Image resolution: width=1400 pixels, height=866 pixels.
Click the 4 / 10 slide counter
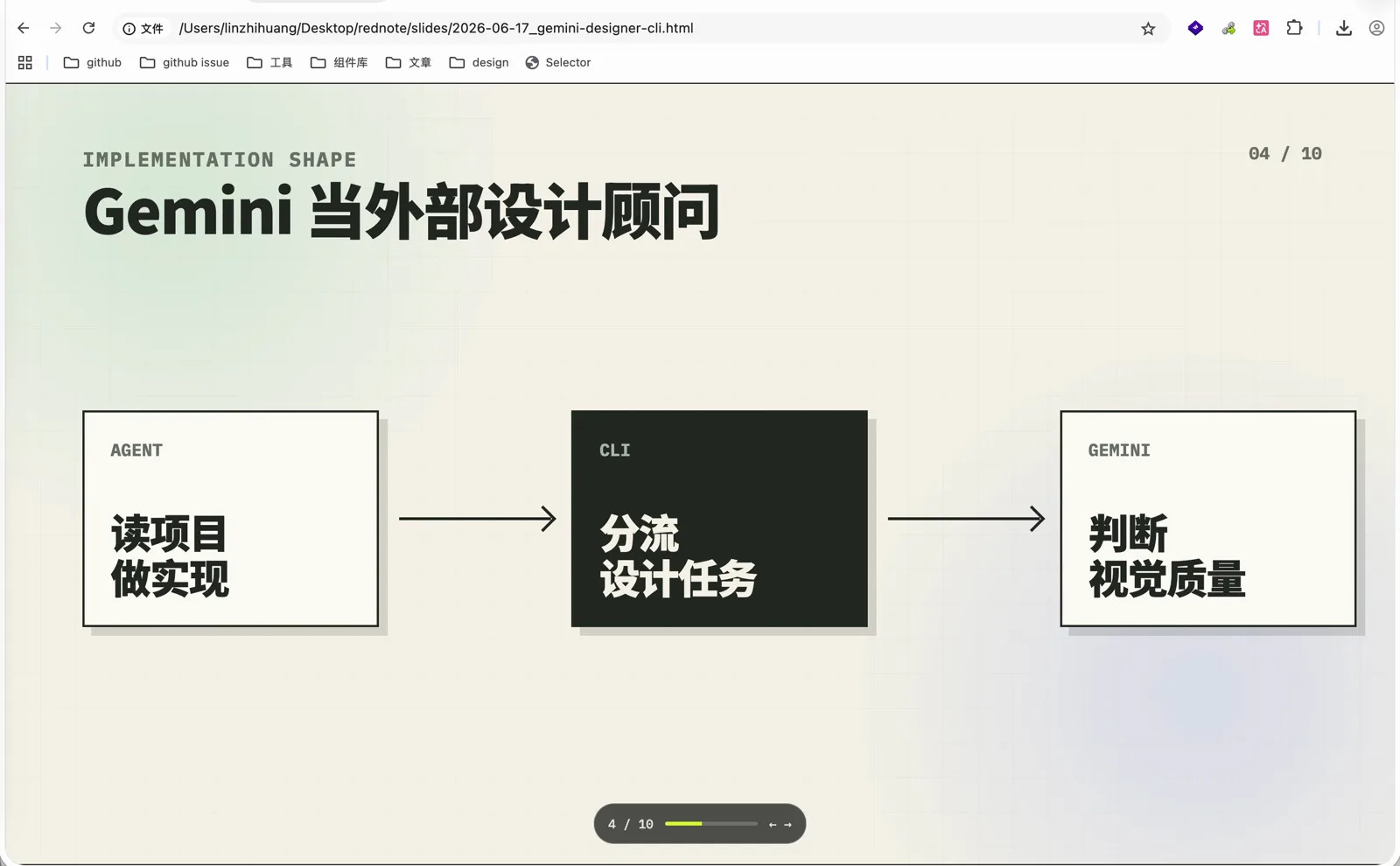point(631,824)
